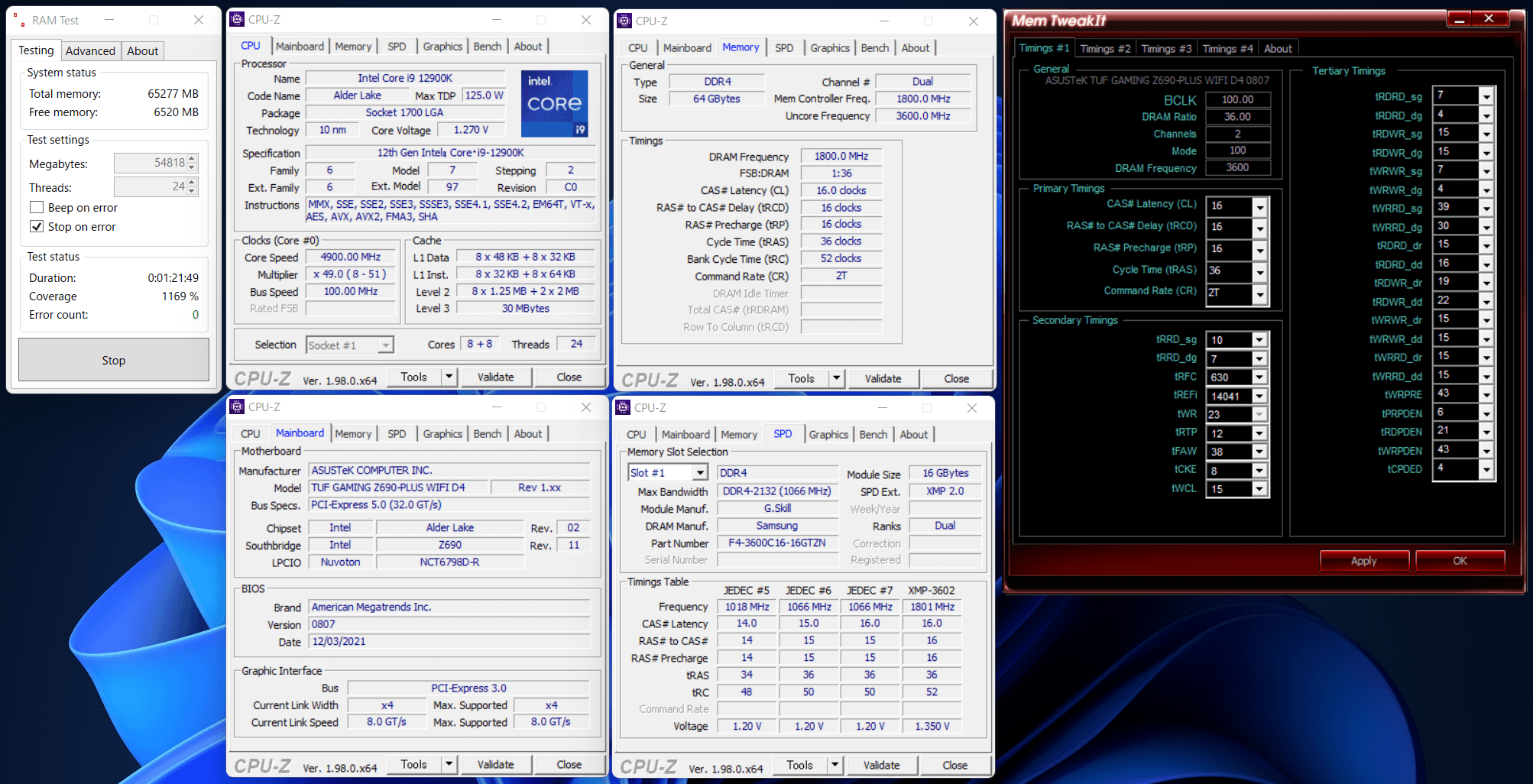
Task: Open tWRRD_sg dropdown showing 39
Action: (x=1486, y=208)
